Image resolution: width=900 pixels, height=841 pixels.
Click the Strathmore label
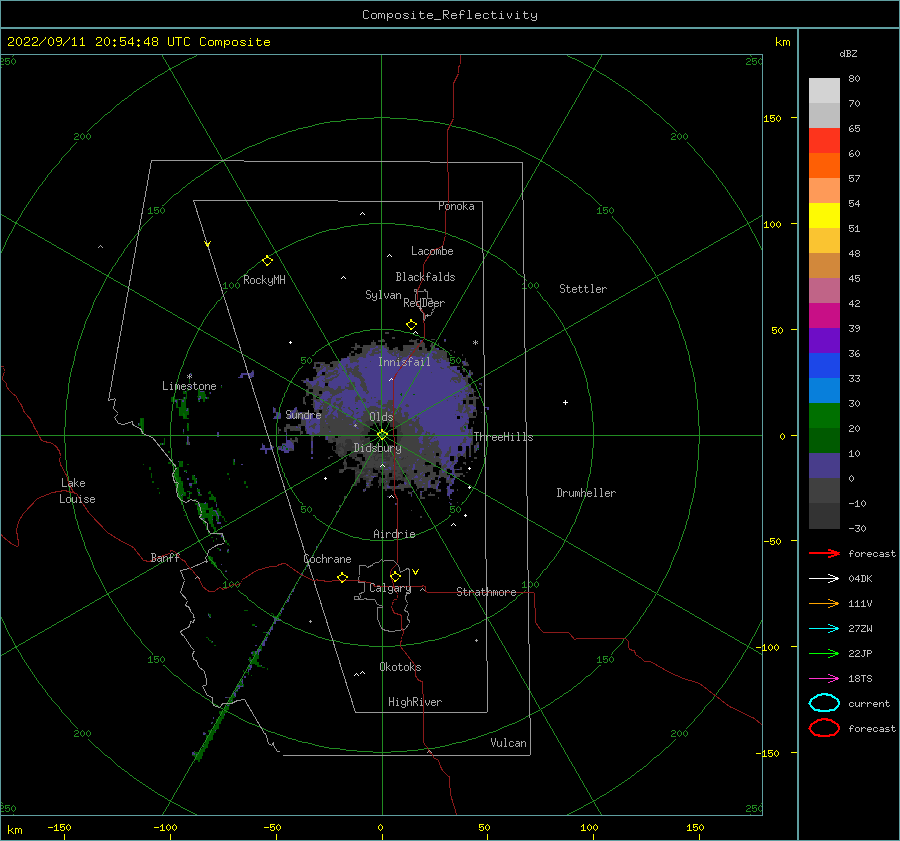tap(486, 592)
